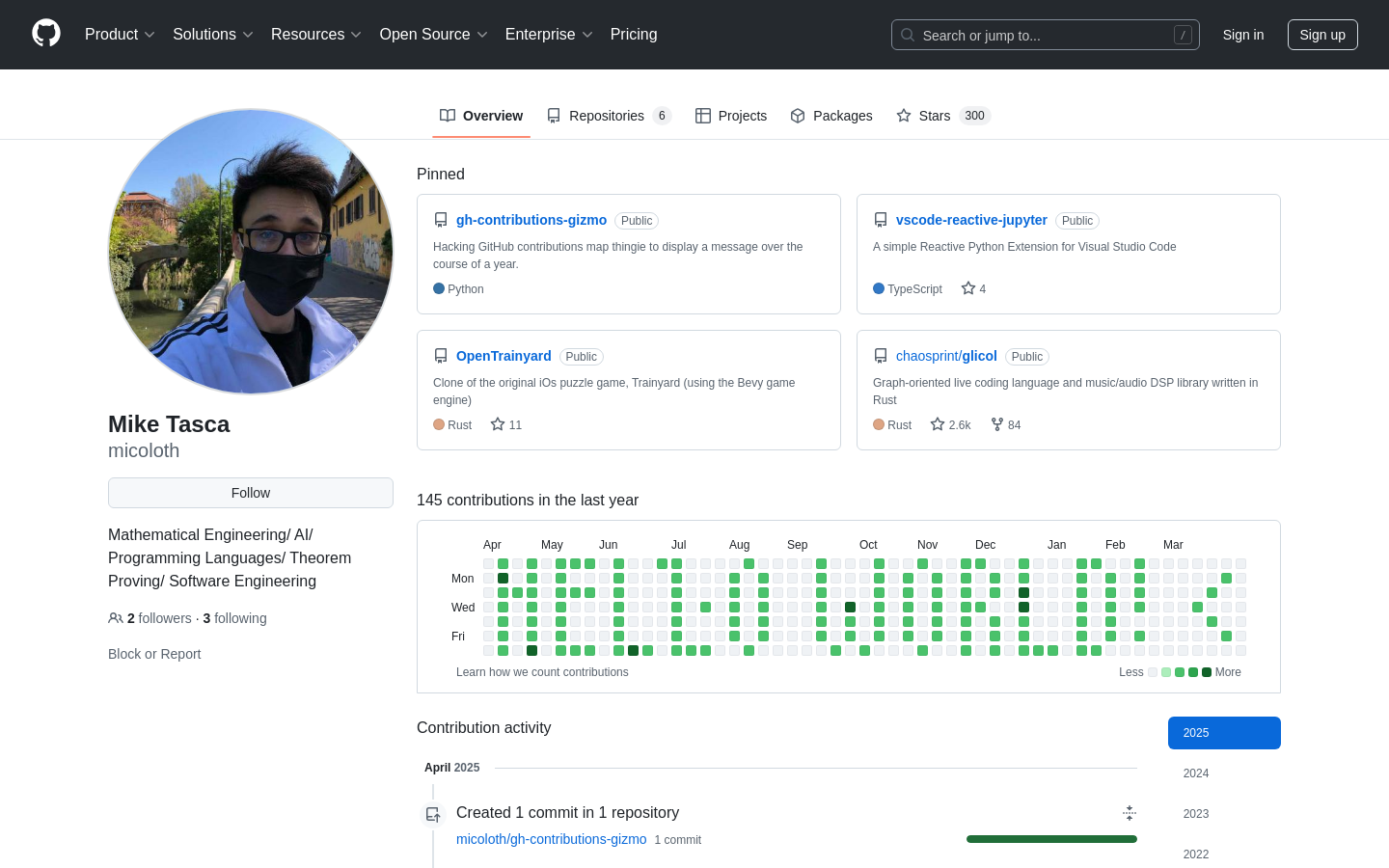Switch to the Projects tab
The width and height of the screenshot is (1389, 868).
[x=731, y=116]
